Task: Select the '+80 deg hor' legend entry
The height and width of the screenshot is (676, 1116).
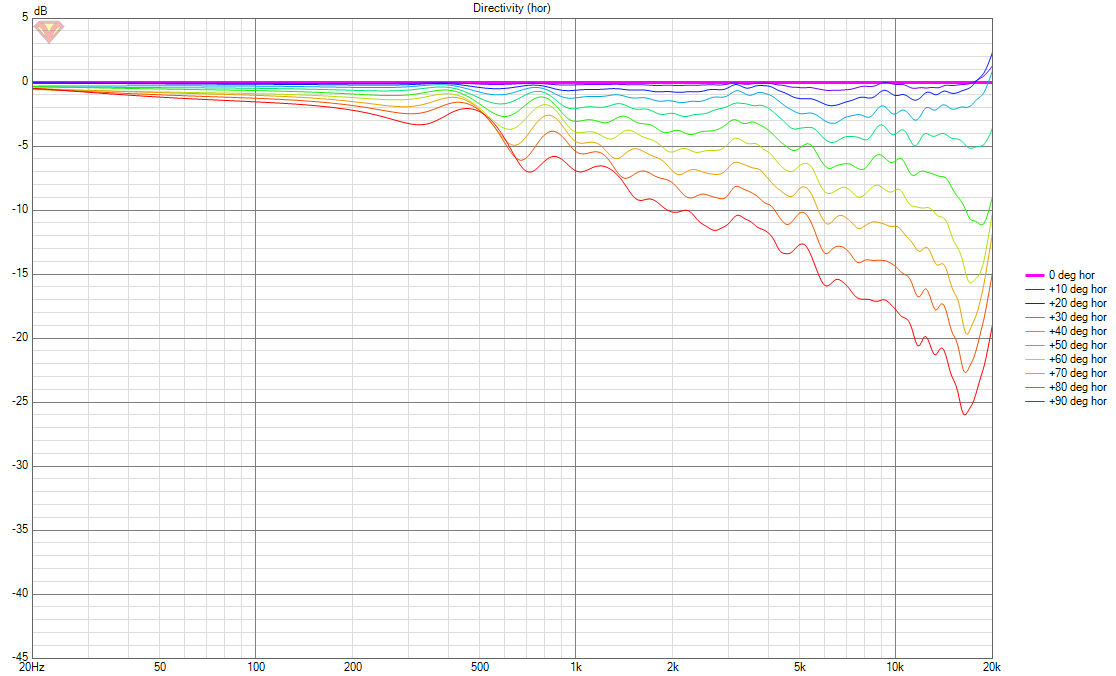Action: pos(1065,387)
